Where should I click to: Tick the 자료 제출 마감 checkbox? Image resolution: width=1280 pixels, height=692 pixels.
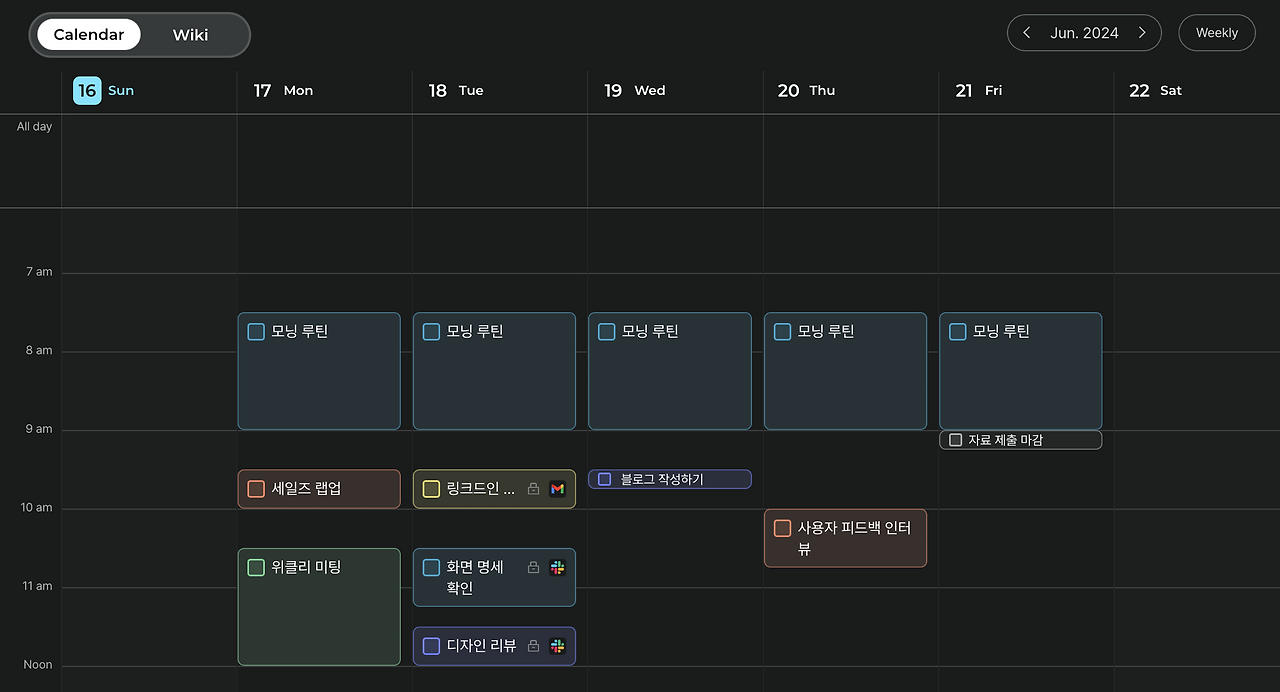pyautogui.click(x=955, y=440)
